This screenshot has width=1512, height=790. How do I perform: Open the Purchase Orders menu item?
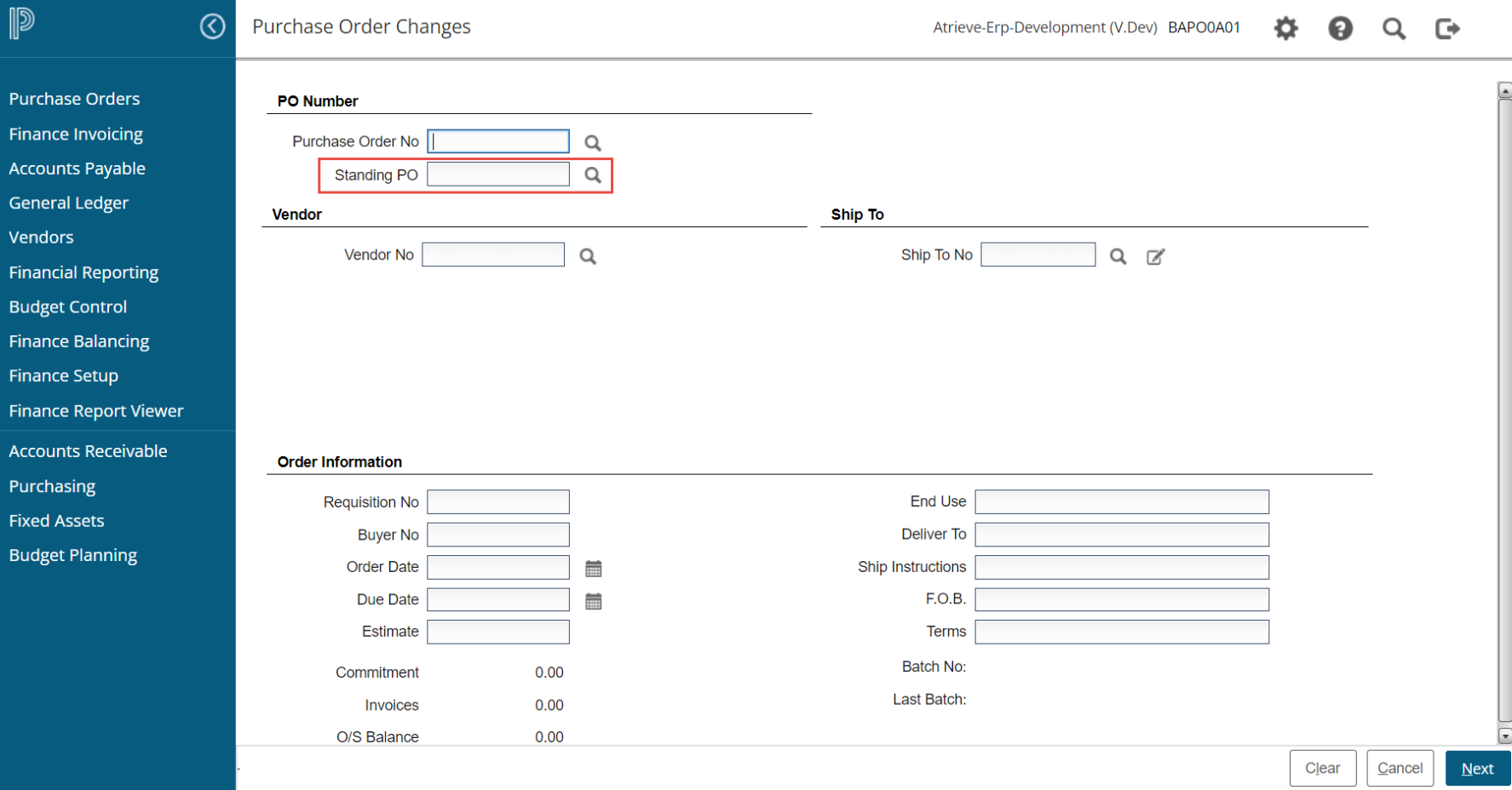click(74, 99)
